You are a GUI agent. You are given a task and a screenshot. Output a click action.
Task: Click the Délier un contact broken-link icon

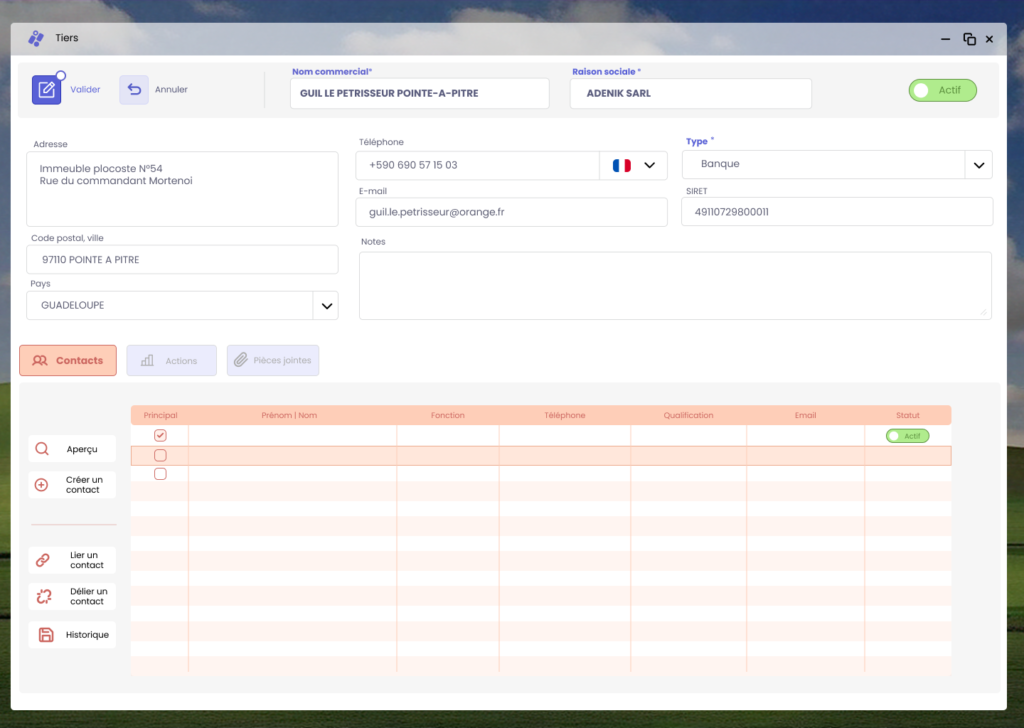[x=43, y=597]
